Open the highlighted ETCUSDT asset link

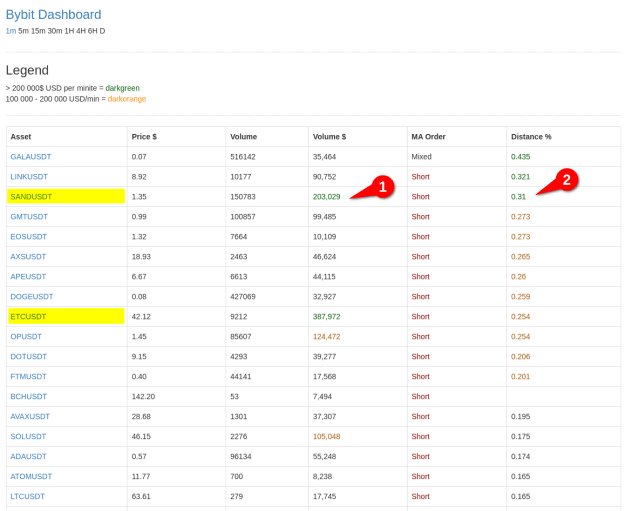(x=28, y=316)
